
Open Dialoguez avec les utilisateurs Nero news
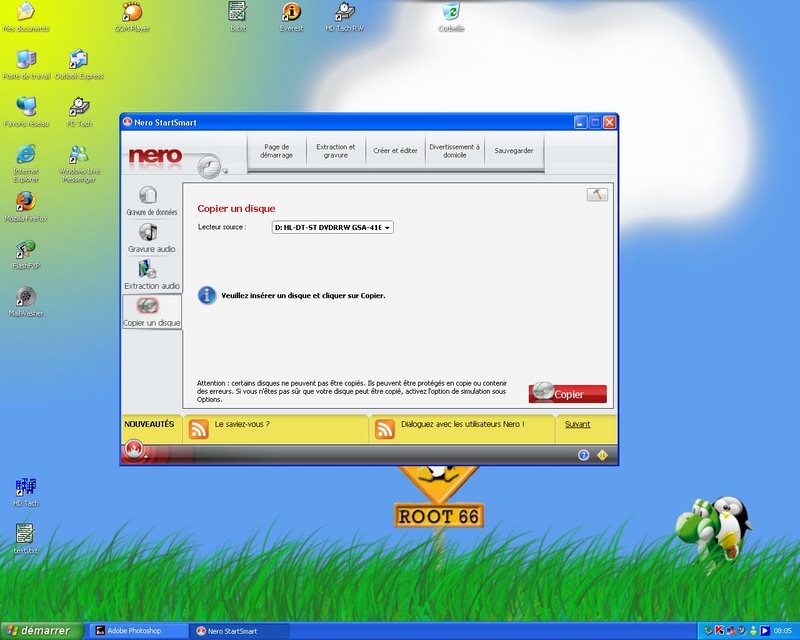[463, 424]
